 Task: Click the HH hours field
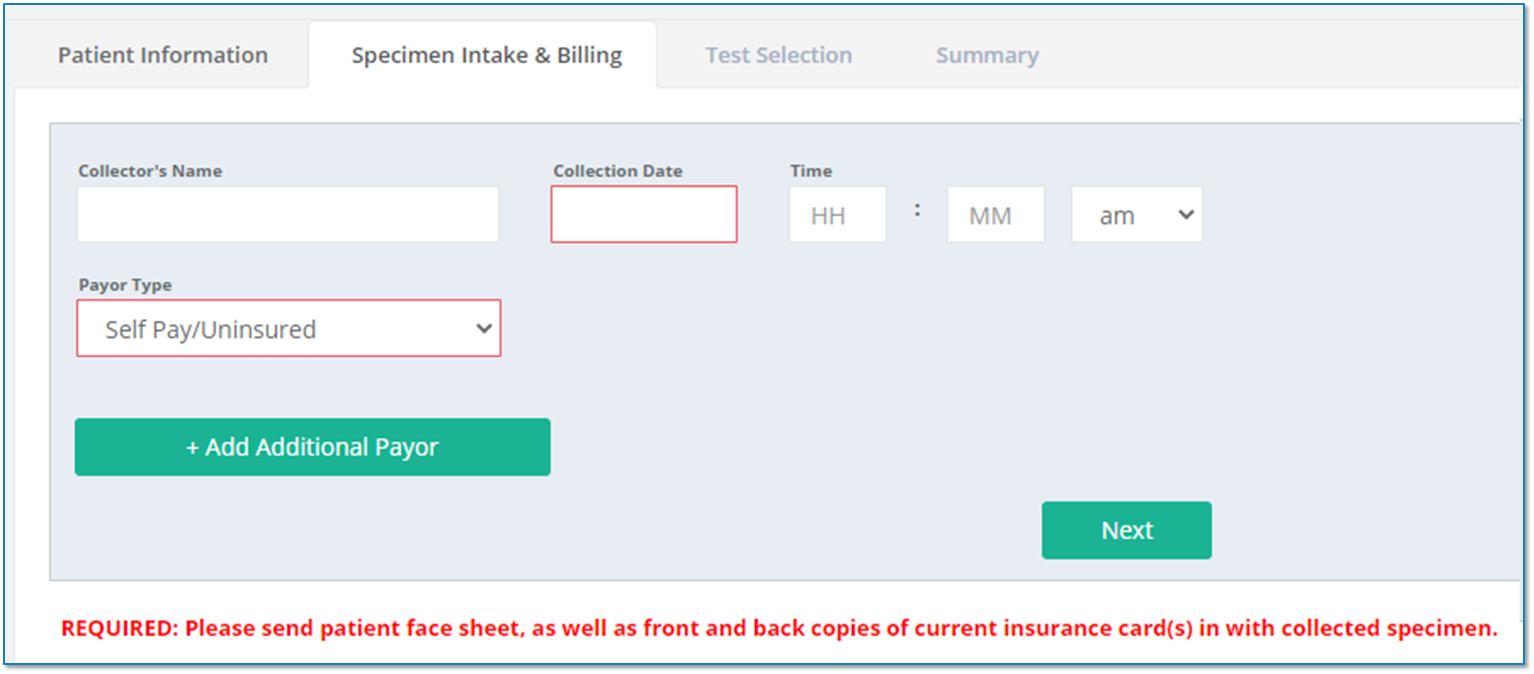click(837, 213)
